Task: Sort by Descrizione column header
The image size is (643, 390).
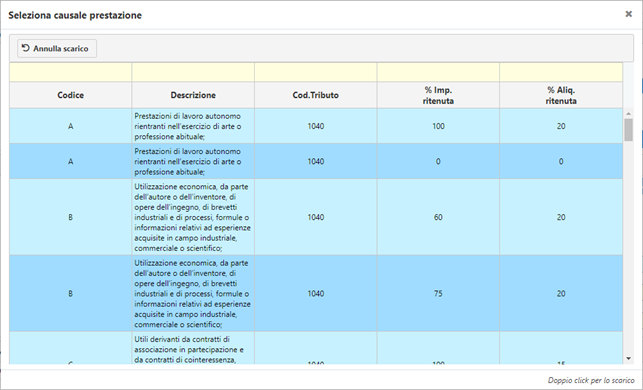Action: click(x=193, y=95)
